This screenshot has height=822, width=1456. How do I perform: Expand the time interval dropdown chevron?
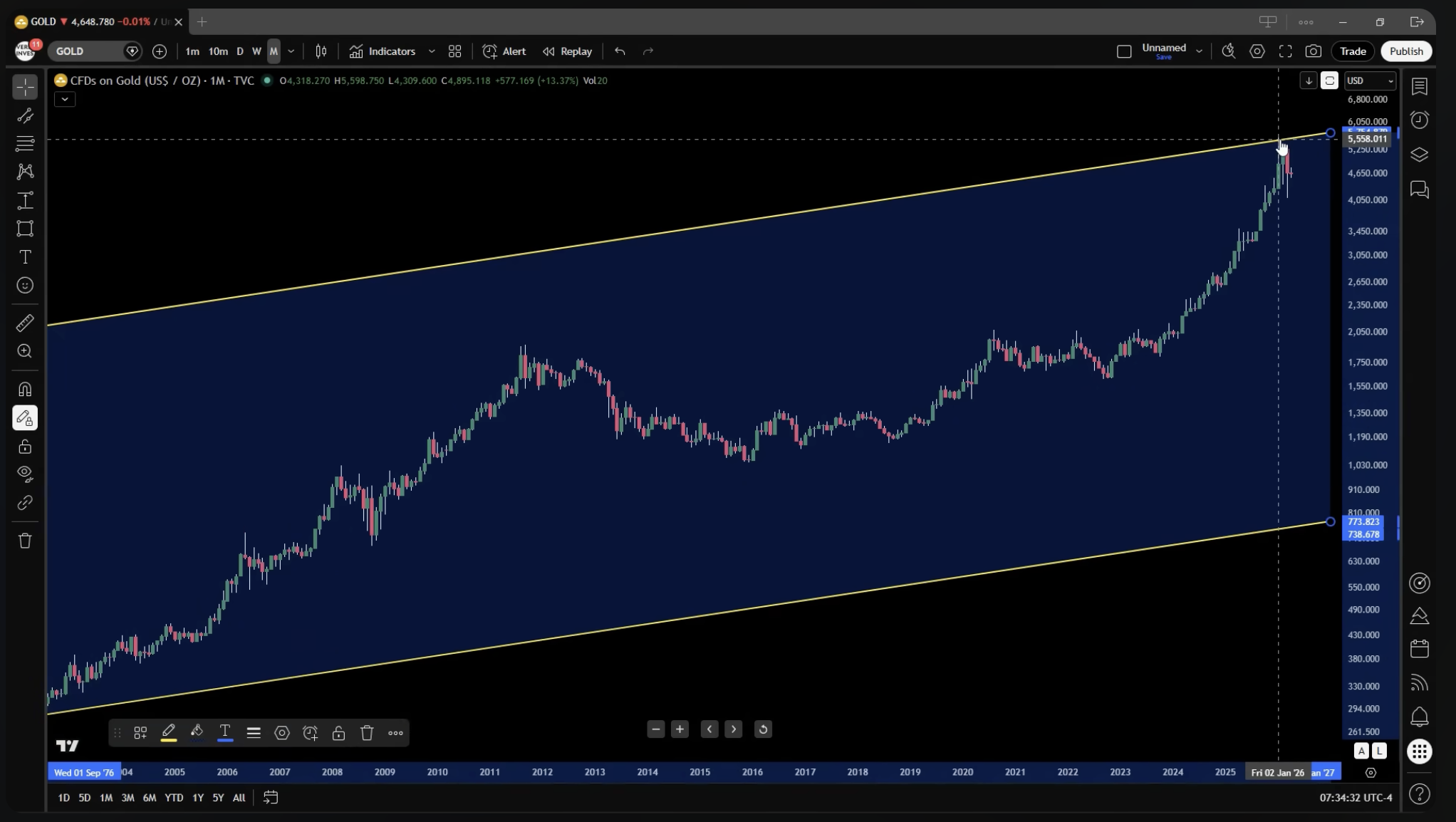[x=291, y=51]
